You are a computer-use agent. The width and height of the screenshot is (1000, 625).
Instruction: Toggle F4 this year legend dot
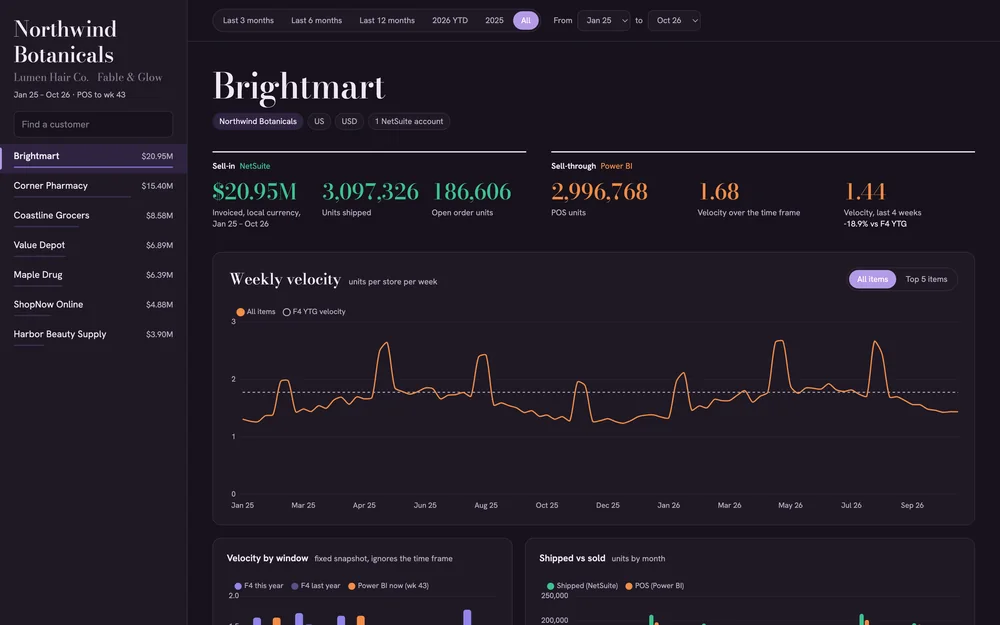(238, 586)
